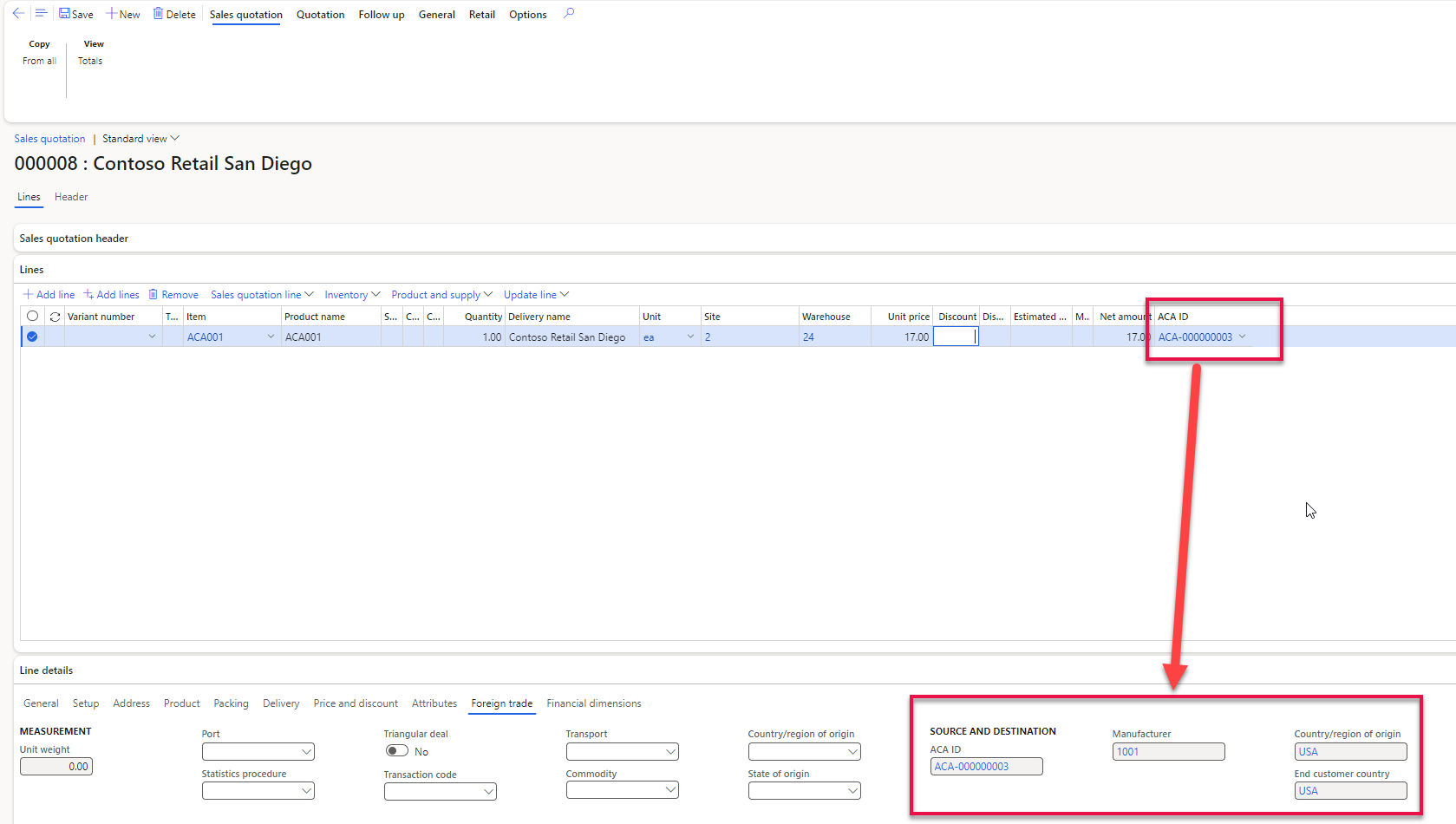Navigate back with the back arrow
The image size is (1456, 824).
click(17, 13)
